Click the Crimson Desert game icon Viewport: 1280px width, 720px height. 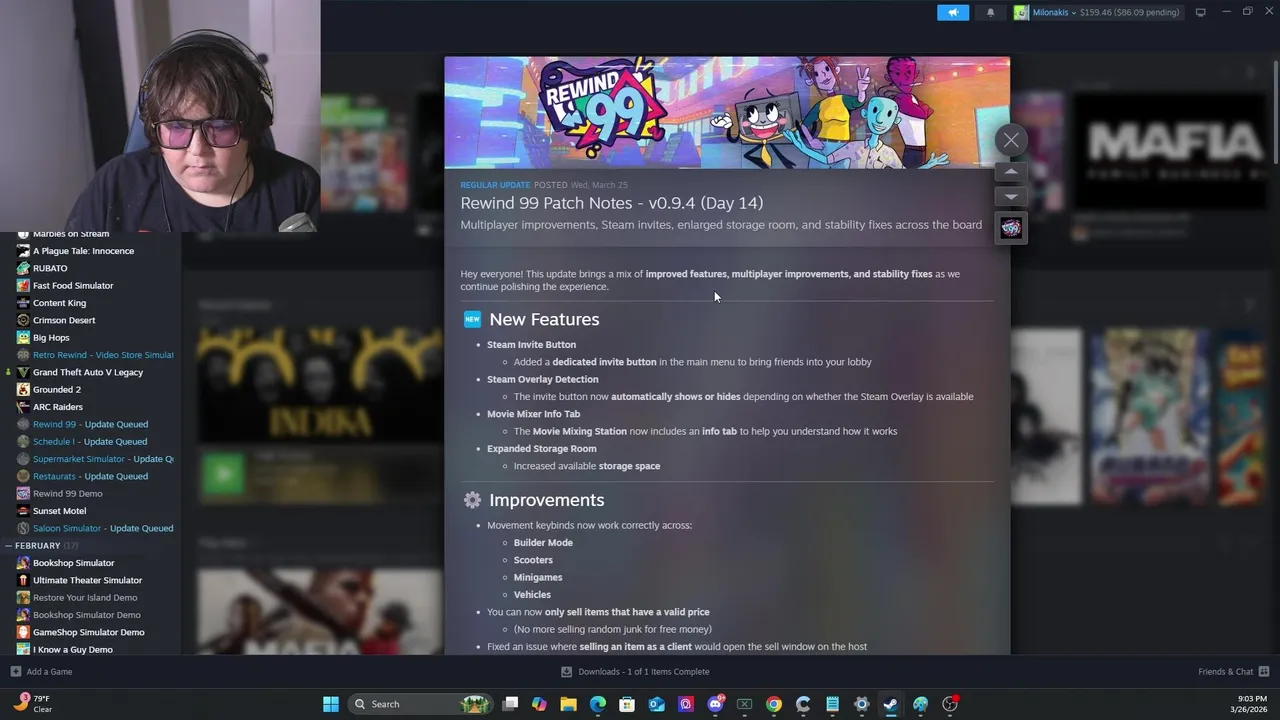tap(23, 320)
